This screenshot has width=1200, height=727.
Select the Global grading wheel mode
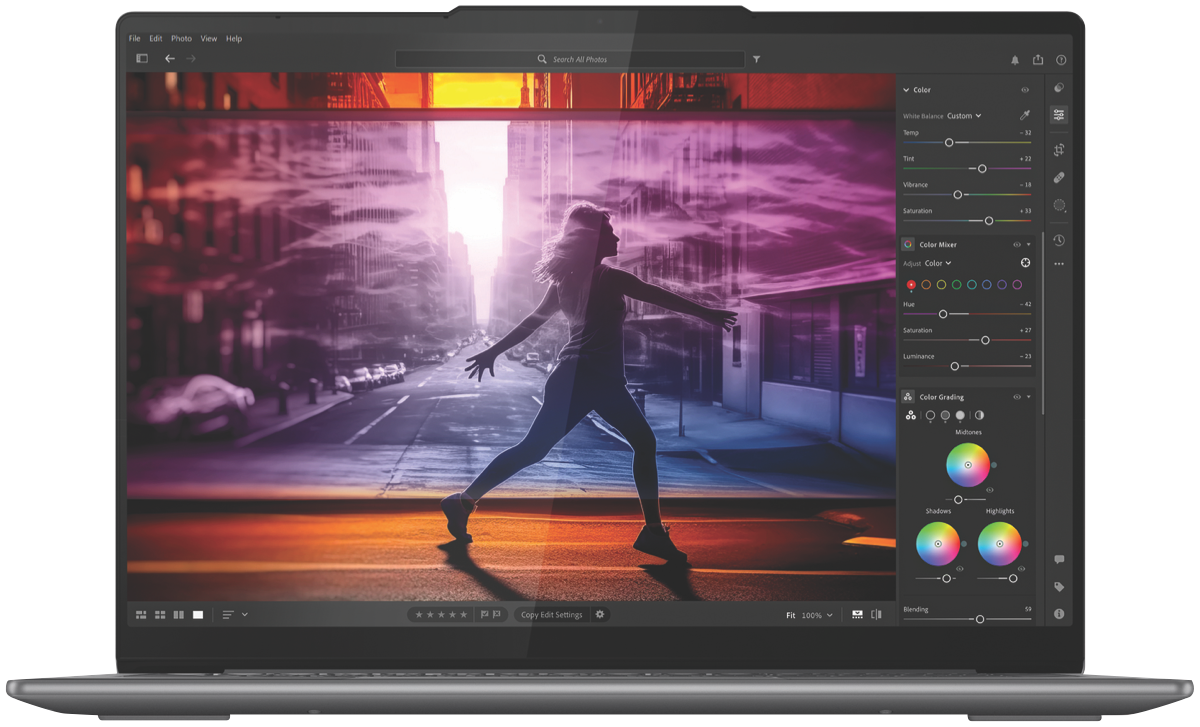click(979, 415)
